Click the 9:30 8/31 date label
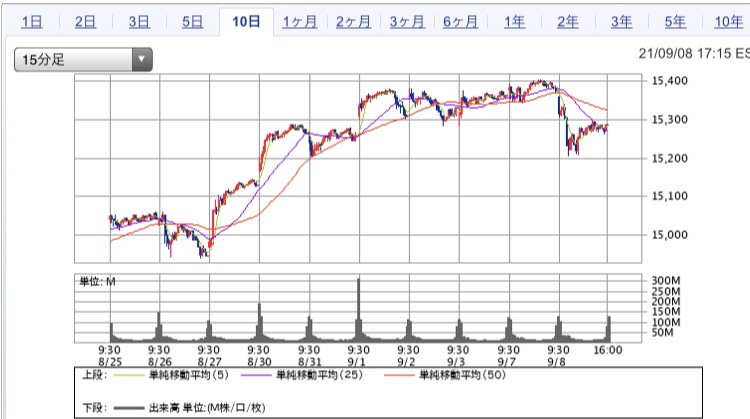This screenshot has height=419, width=750. [309, 356]
